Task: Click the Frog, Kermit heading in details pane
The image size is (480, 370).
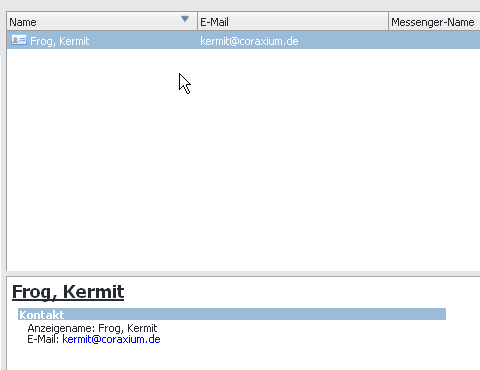Action: pos(68,292)
